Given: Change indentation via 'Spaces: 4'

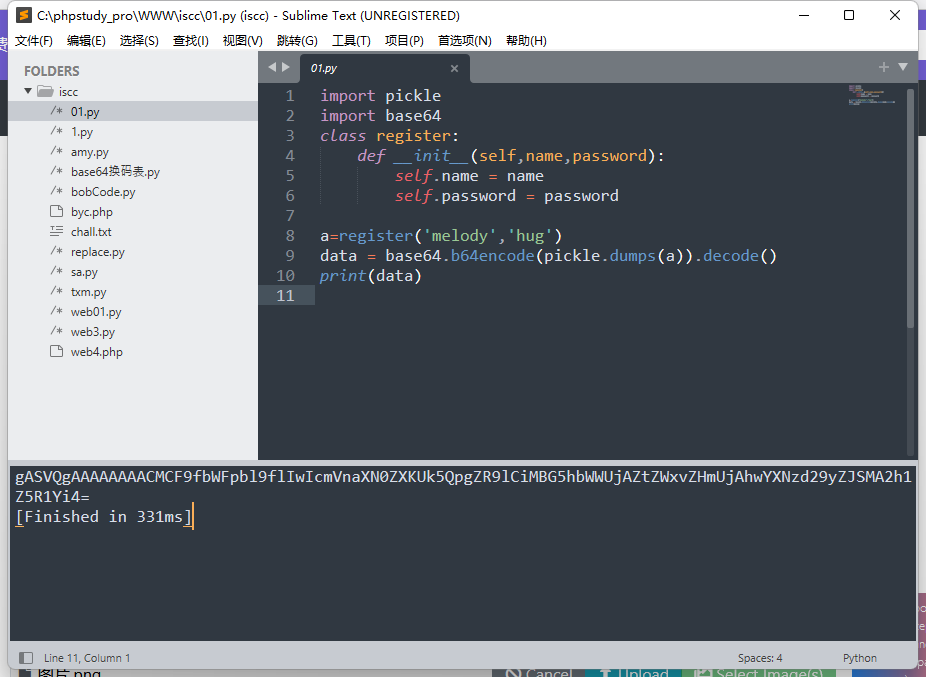Looking at the screenshot, I should click(x=759, y=658).
